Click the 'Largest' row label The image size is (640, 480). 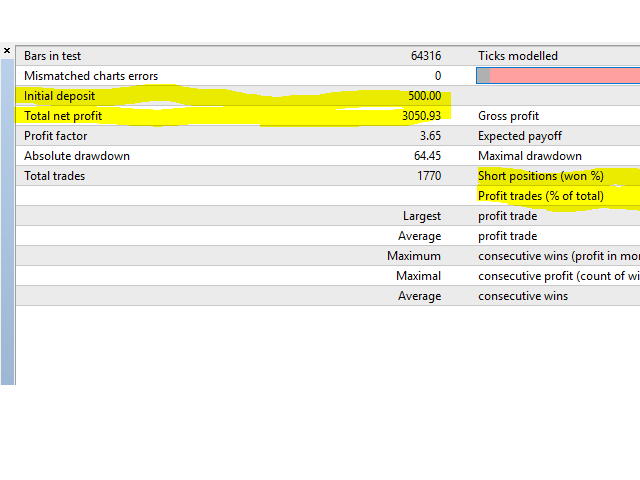pos(422,216)
